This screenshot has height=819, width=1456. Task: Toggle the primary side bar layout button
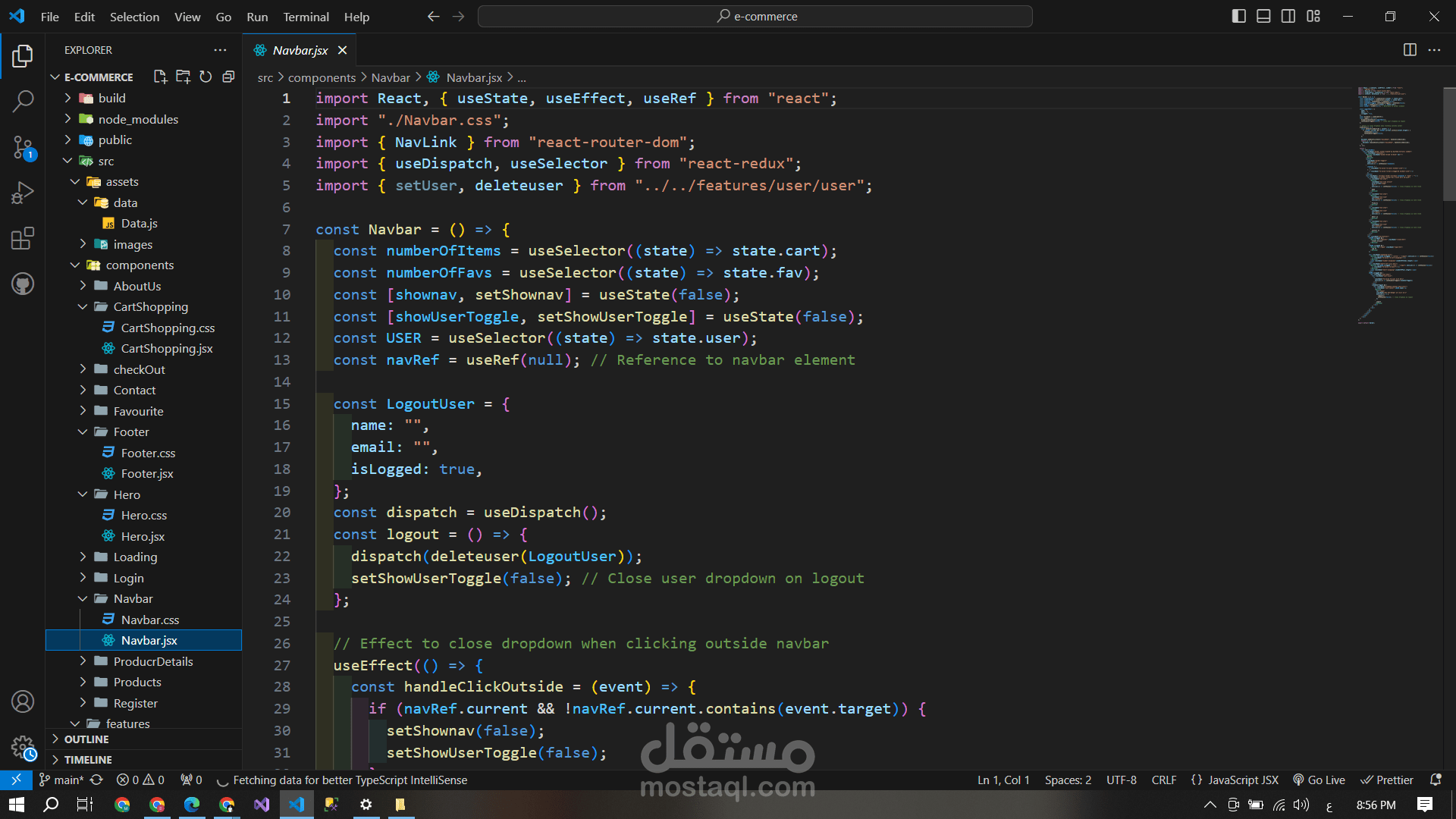pyautogui.click(x=1239, y=16)
